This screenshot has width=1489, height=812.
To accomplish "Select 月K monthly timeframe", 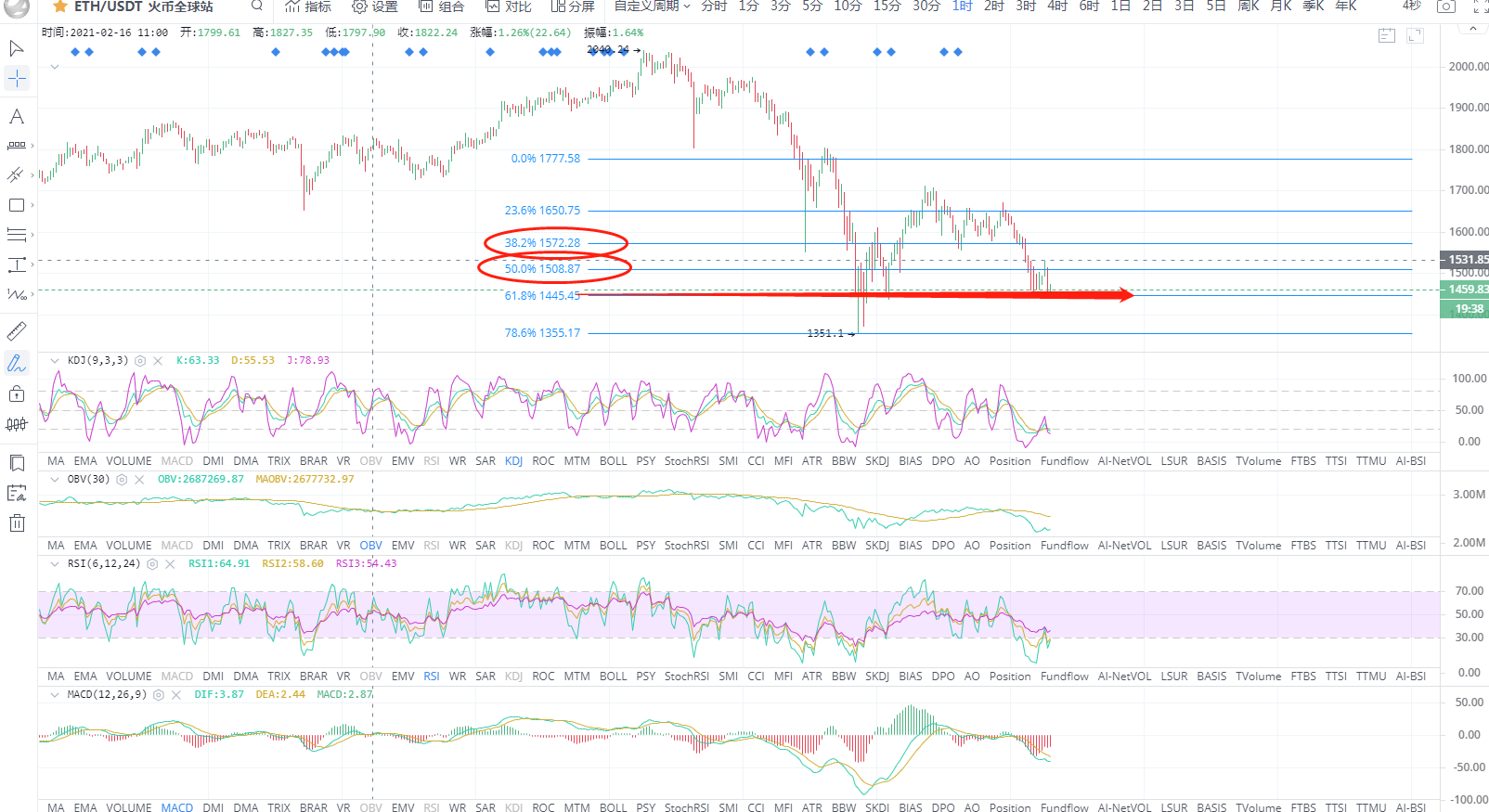I will 1281,6.
